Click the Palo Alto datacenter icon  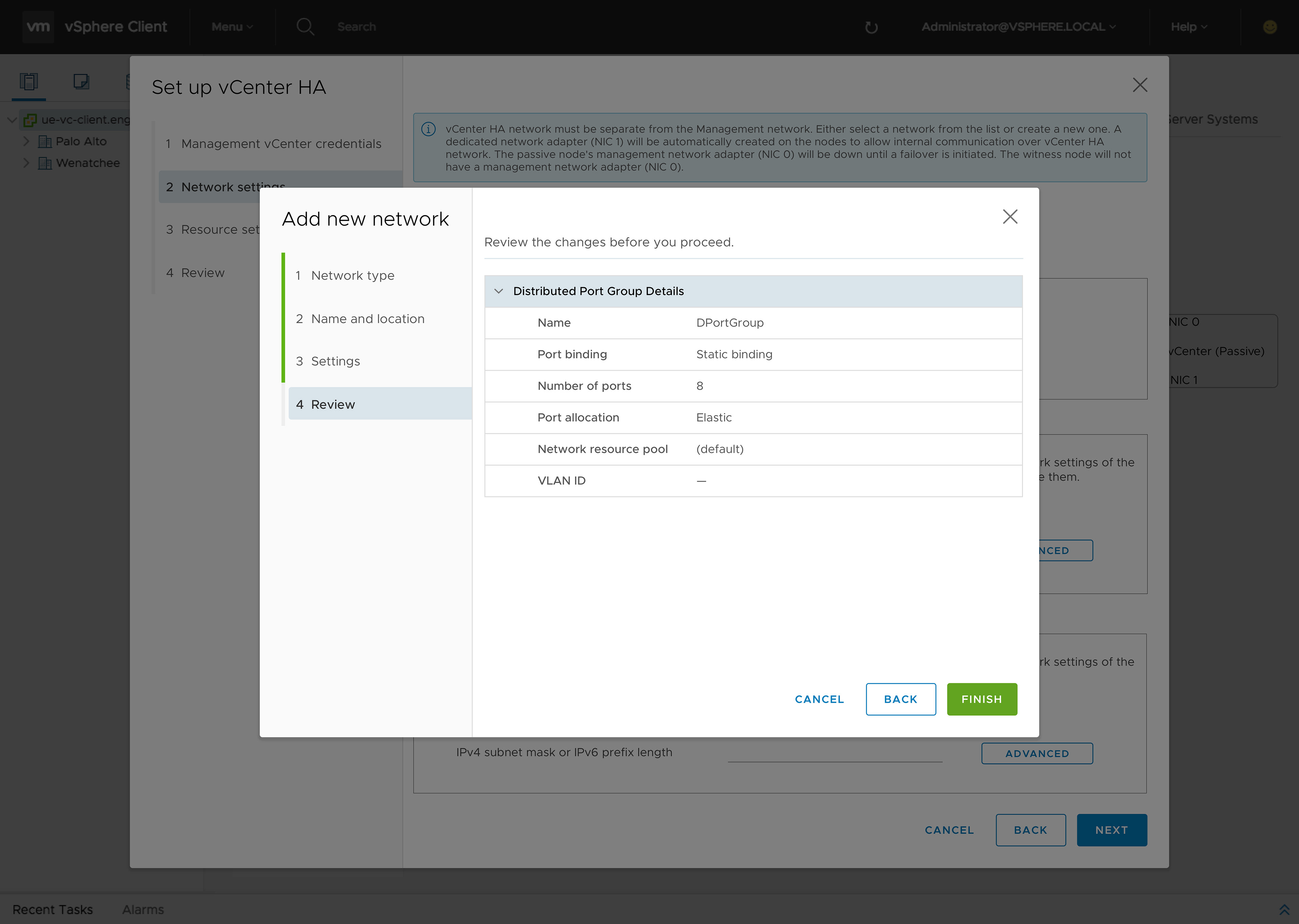tap(44, 141)
